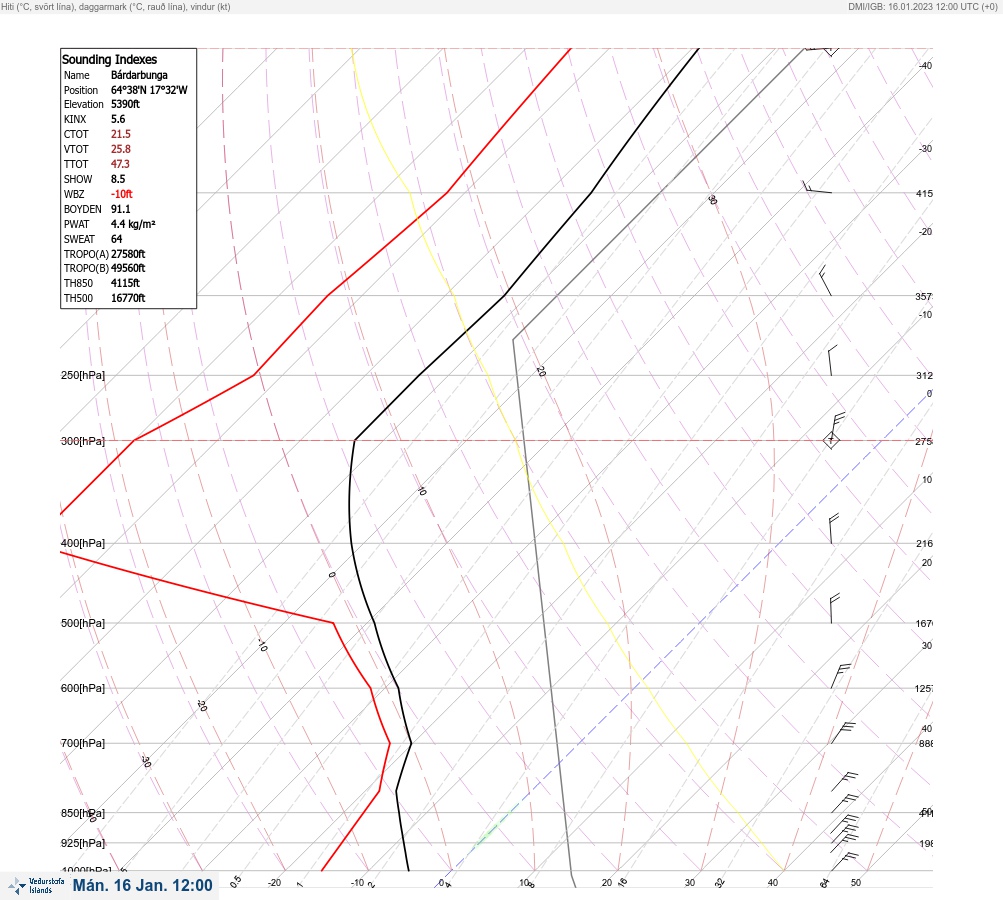Click the station name 'Bárdarbunga'
The height and width of the screenshot is (900, 1003).
click(x=139, y=75)
